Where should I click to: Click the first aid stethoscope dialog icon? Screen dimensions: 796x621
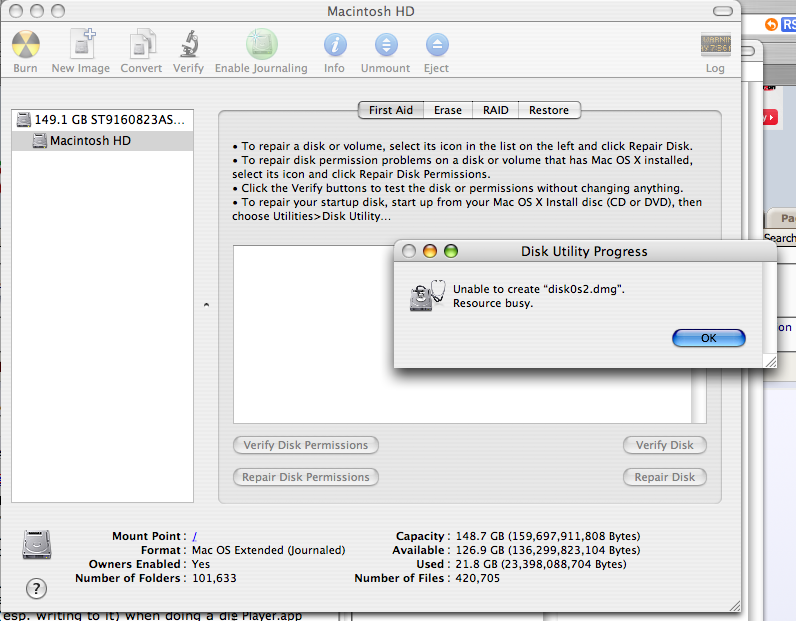click(427, 296)
